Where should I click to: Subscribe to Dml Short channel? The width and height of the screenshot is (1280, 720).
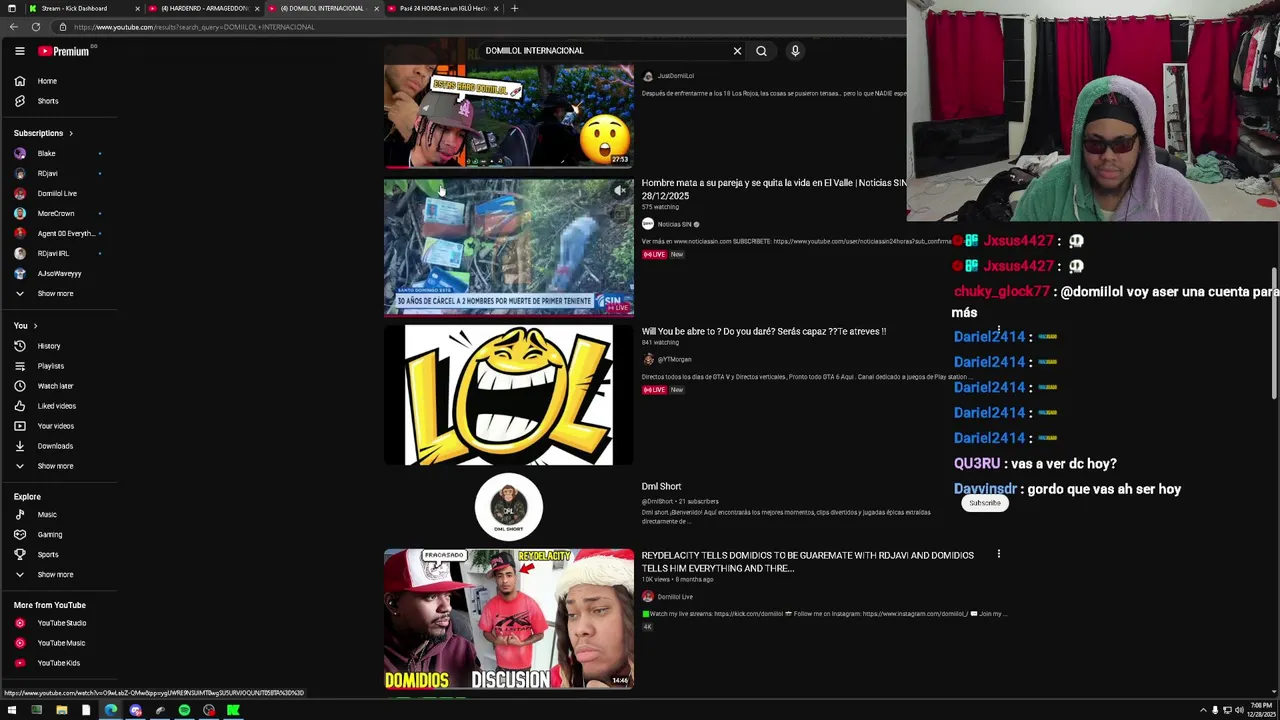[984, 503]
